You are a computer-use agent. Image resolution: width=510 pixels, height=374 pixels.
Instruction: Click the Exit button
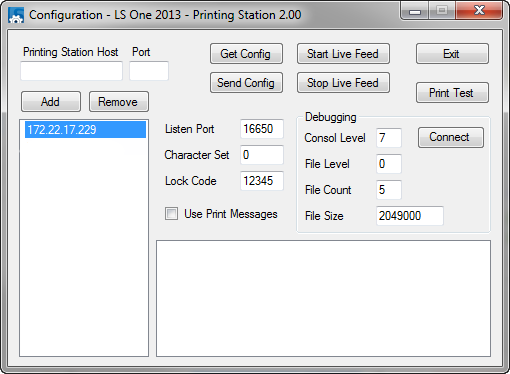point(452,54)
